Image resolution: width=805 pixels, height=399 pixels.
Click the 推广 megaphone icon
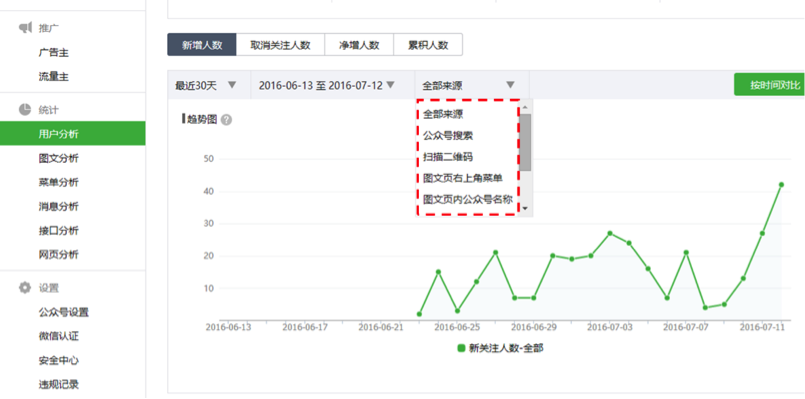tap(25, 28)
